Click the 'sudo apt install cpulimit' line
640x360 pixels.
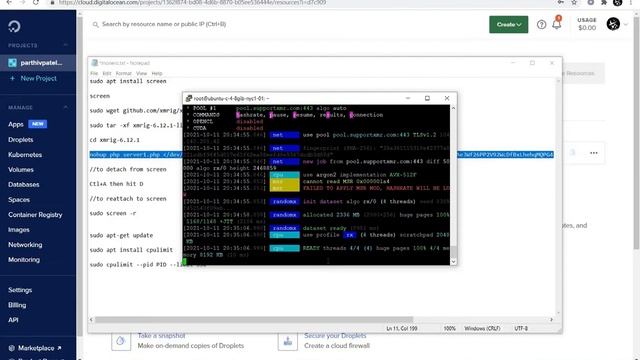coord(131,250)
